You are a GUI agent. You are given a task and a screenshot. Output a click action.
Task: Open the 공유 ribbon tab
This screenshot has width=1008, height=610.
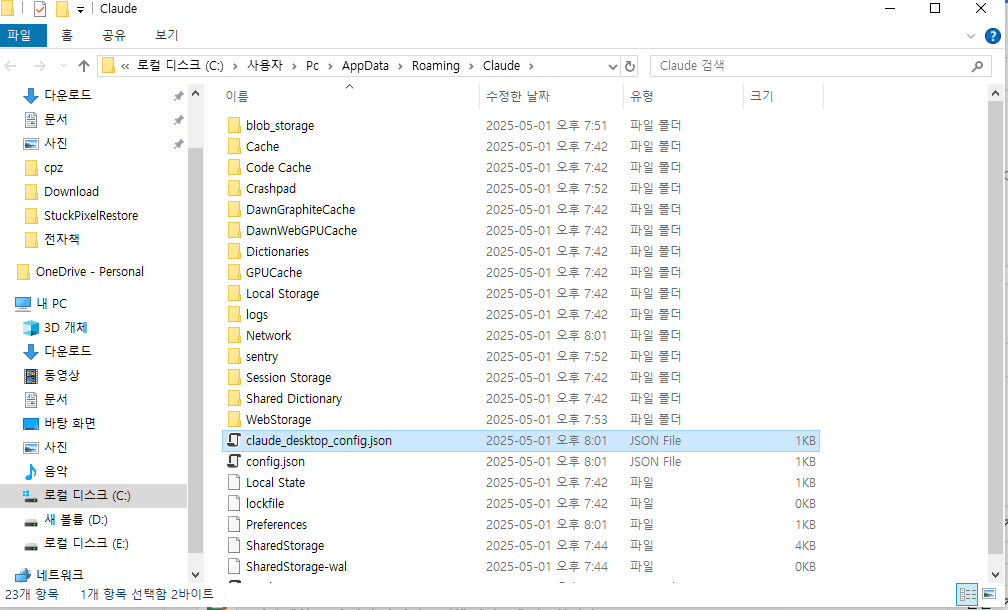[x=114, y=35]
